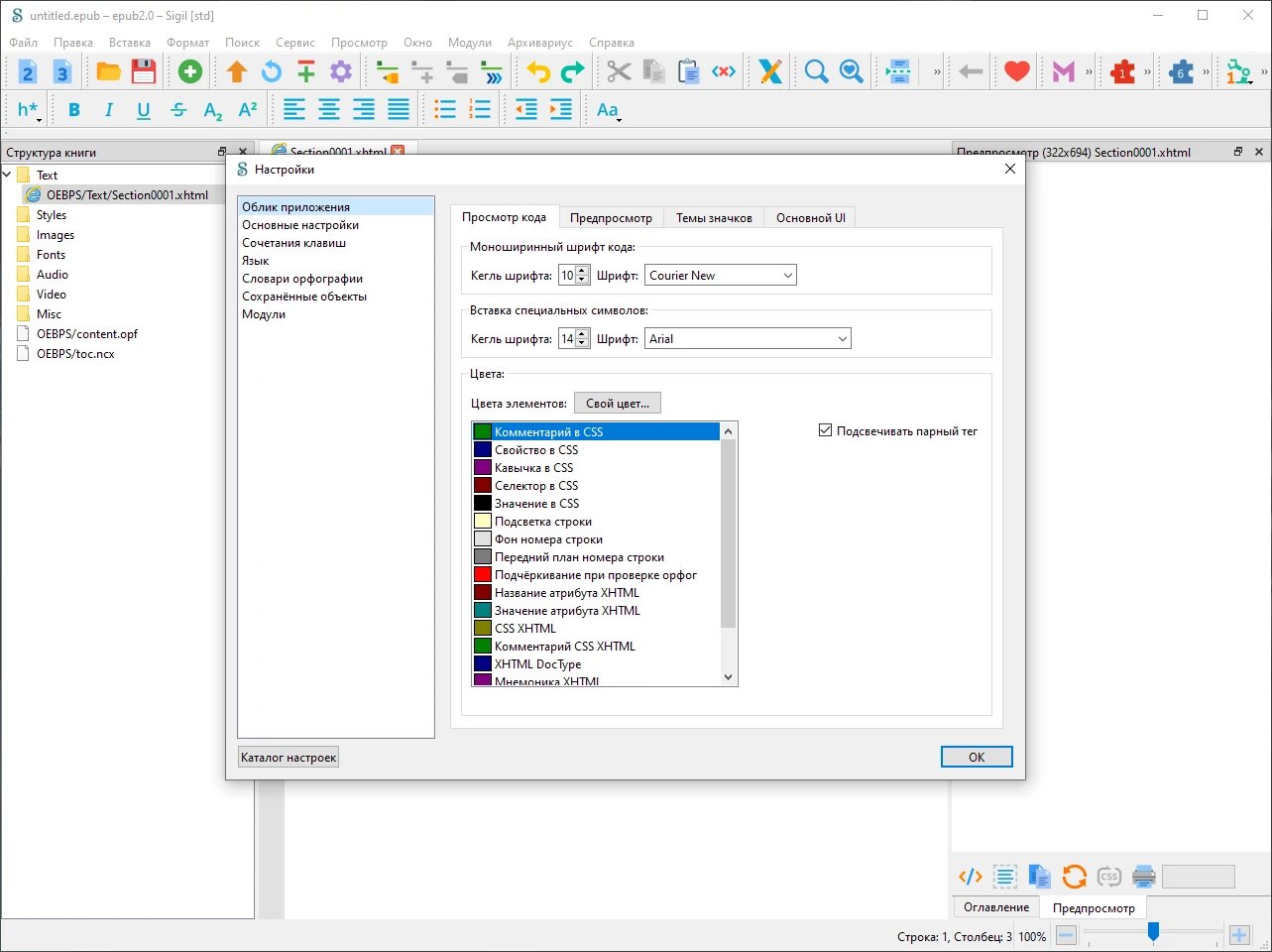The image size is (1272, 952).
Task: Select Свойство в CSS color item
Action: click(x=596, y=450)
